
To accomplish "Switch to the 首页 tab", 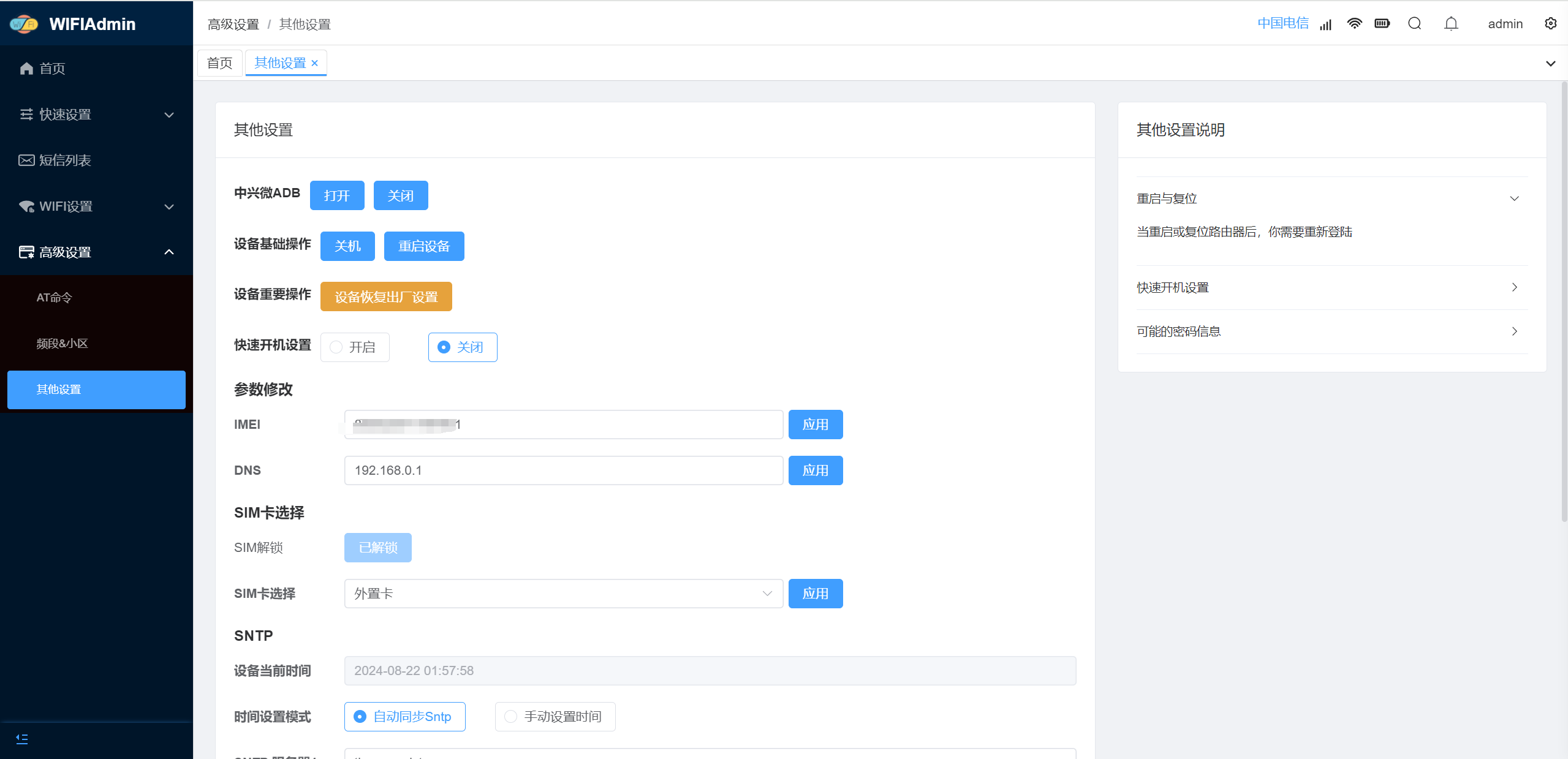I will coord(219,63).
